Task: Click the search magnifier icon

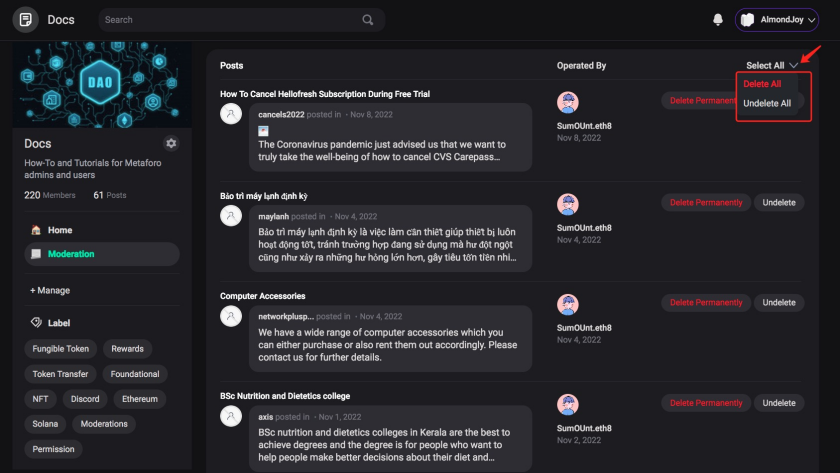Action: click(x=368, y=19)
